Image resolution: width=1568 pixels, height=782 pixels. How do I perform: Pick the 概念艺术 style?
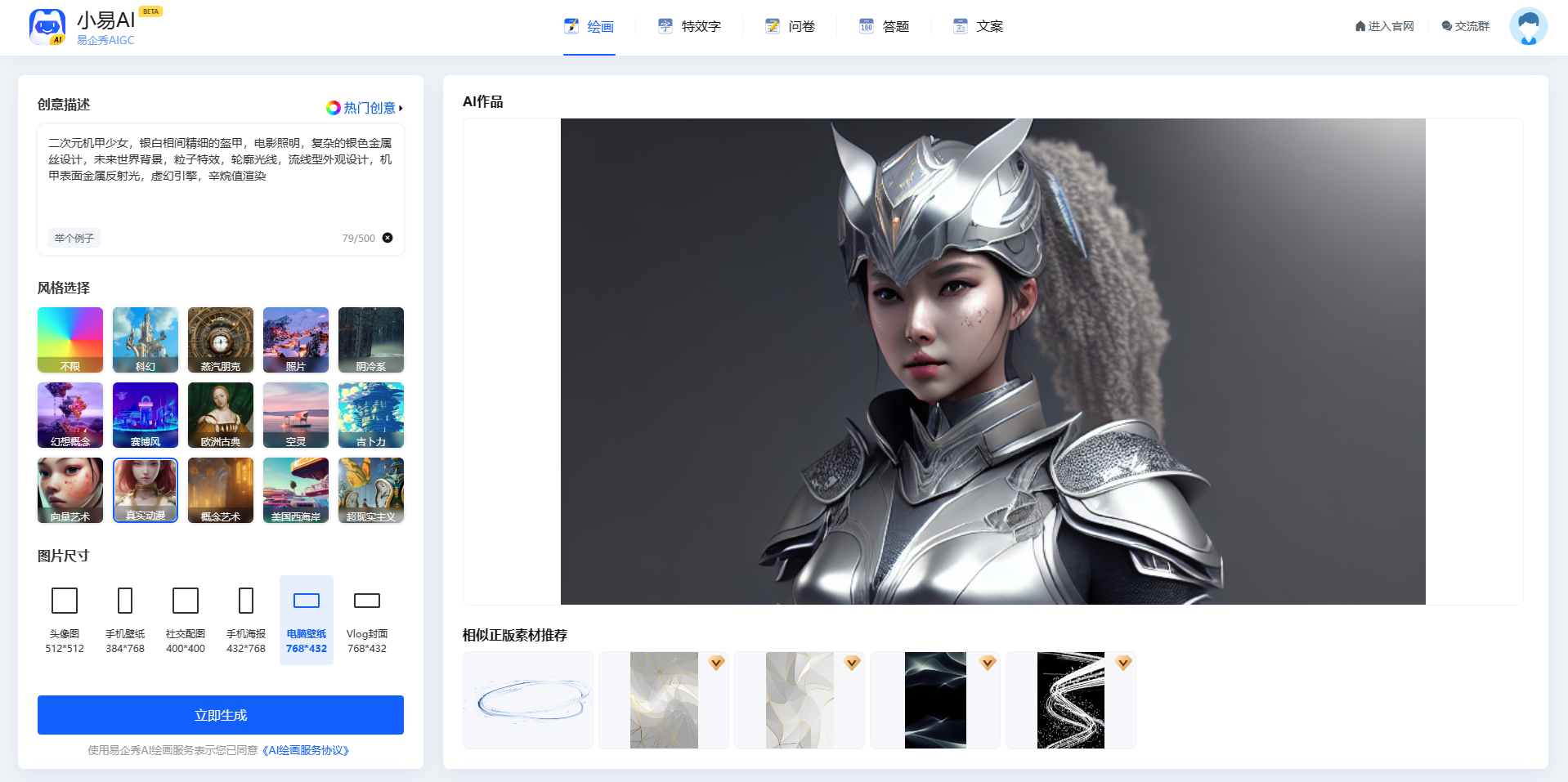point(221,490)
